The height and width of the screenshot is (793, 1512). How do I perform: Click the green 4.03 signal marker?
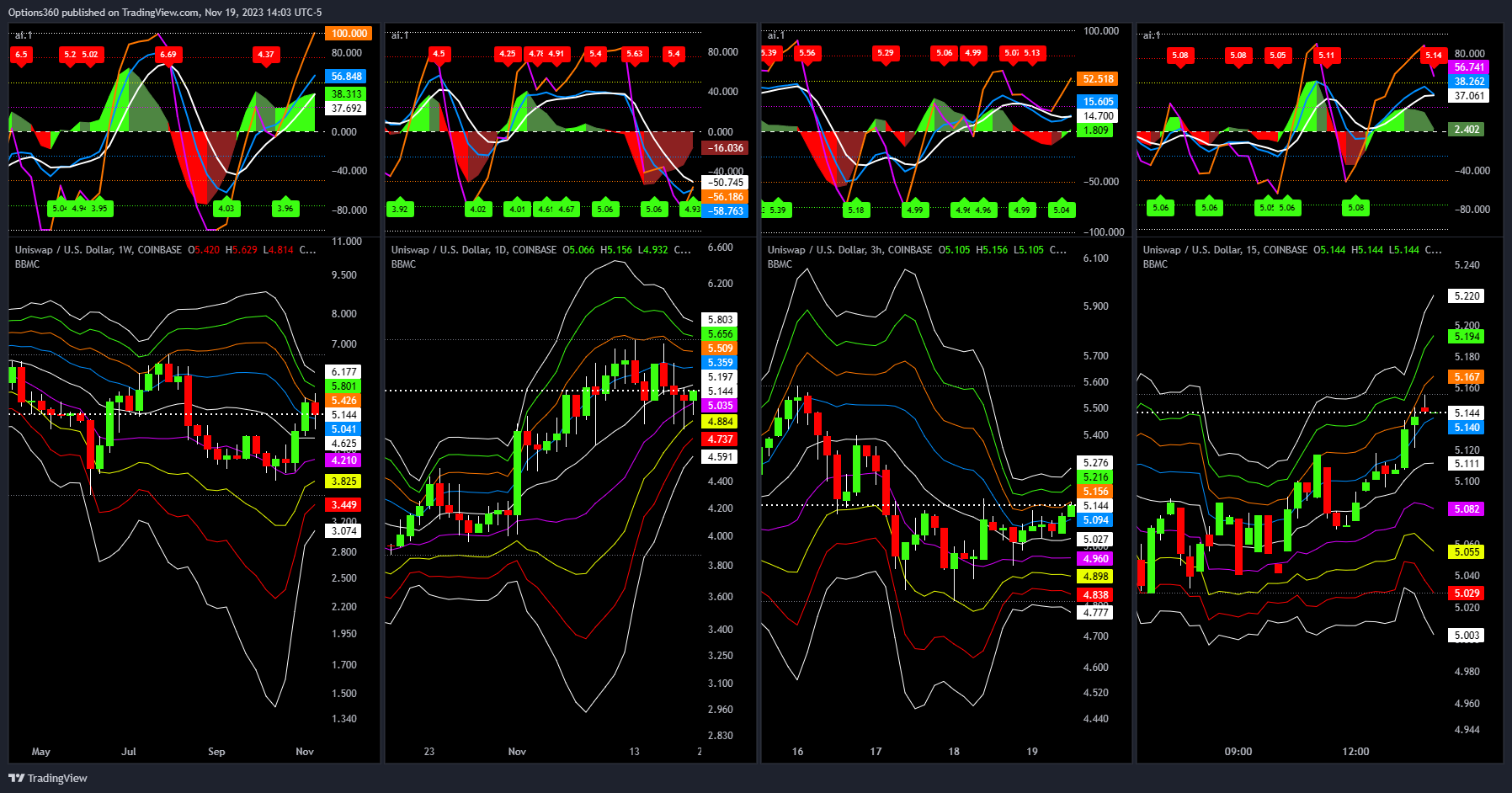226,208
